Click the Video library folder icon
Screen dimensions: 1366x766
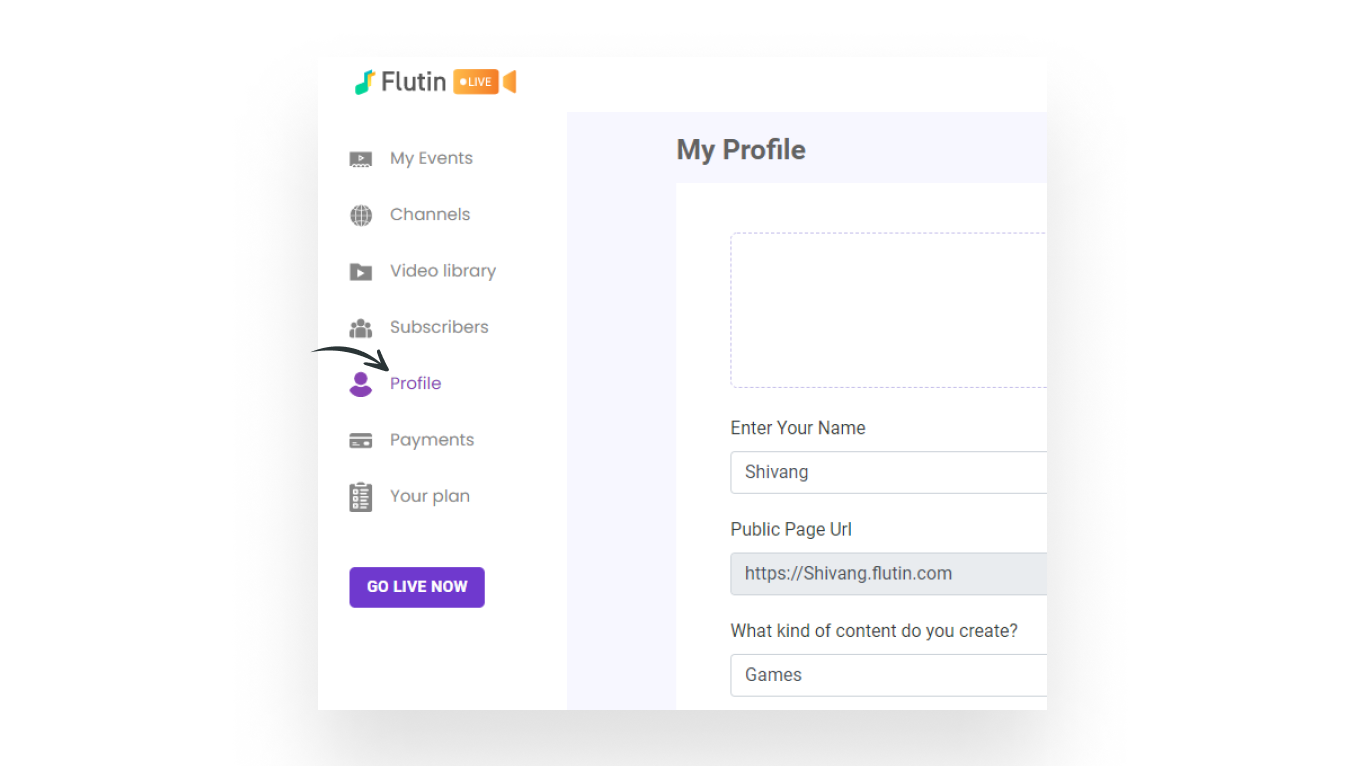pos(361,272)
